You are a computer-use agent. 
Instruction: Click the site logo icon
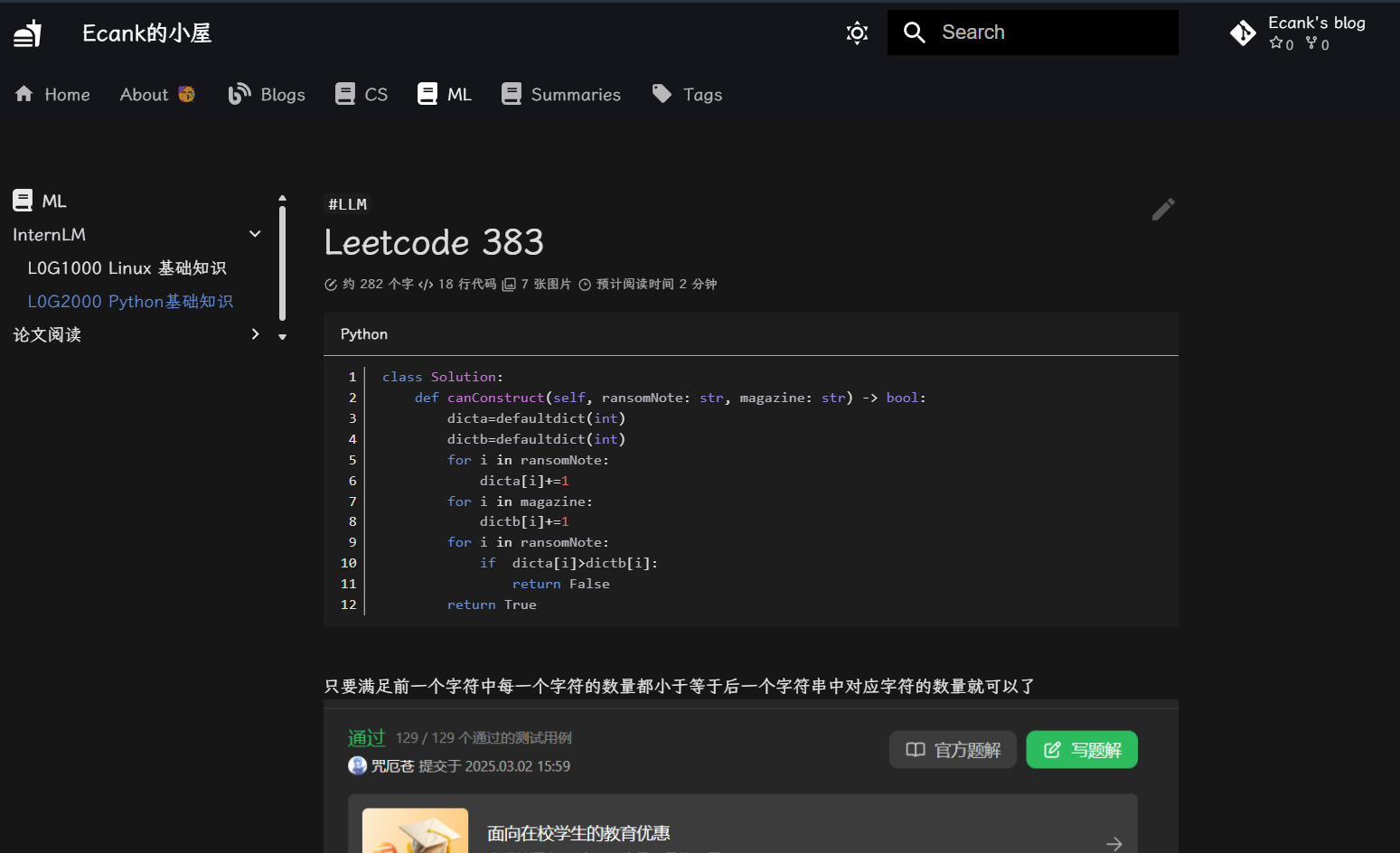pyautogui.click(x=27, y=33)
